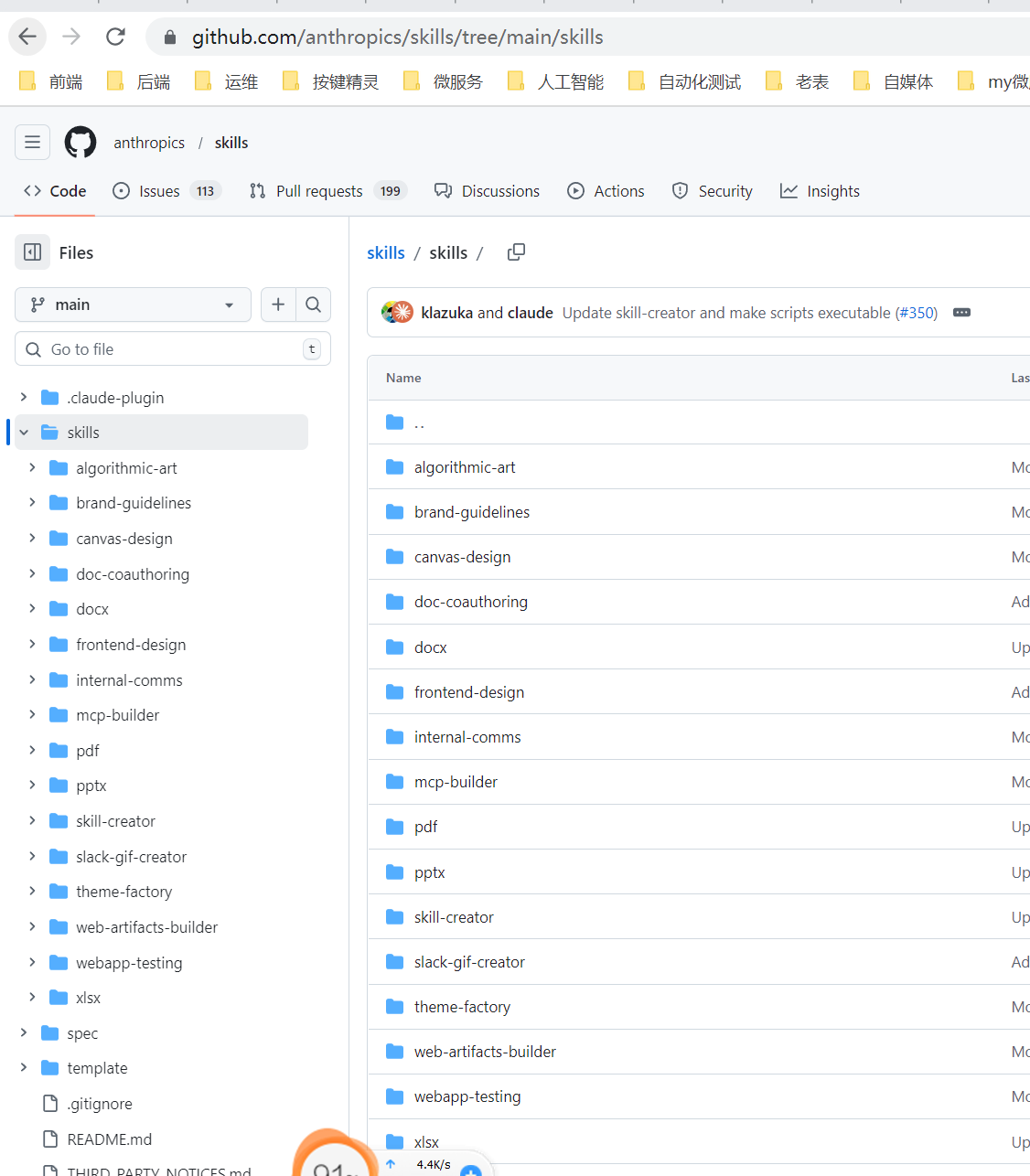This screenshot has width=1030, height=1176.
Task: Expand the .claude-plugin folder chevron
Action: coord(24,397)
